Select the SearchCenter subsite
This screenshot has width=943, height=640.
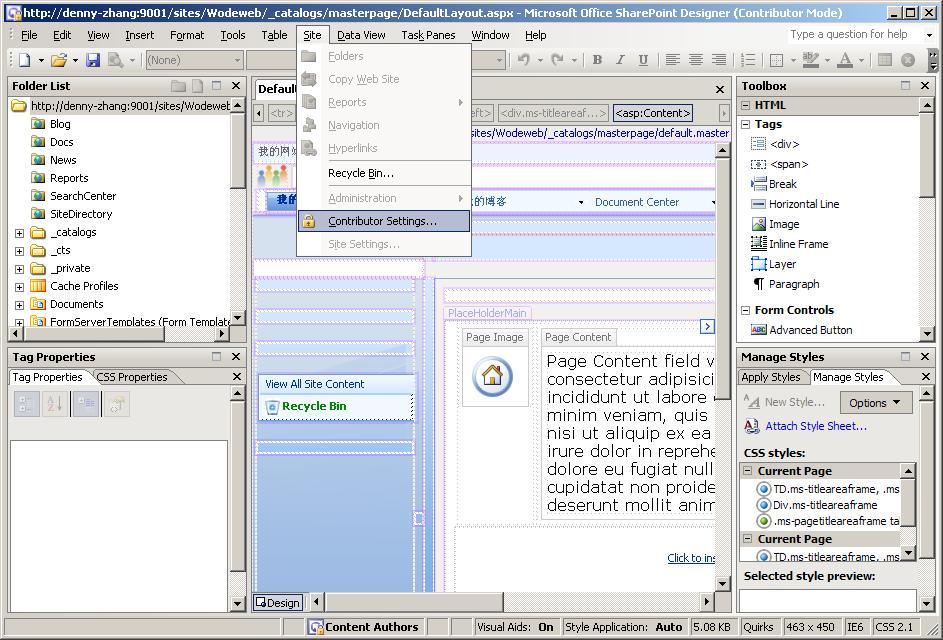[x=82, y=196]
